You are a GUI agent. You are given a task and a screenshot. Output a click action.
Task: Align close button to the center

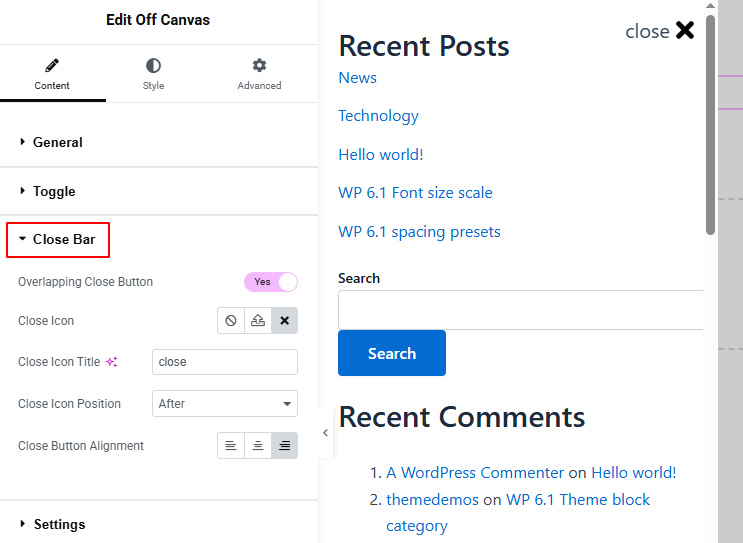(x=258, y=446)
